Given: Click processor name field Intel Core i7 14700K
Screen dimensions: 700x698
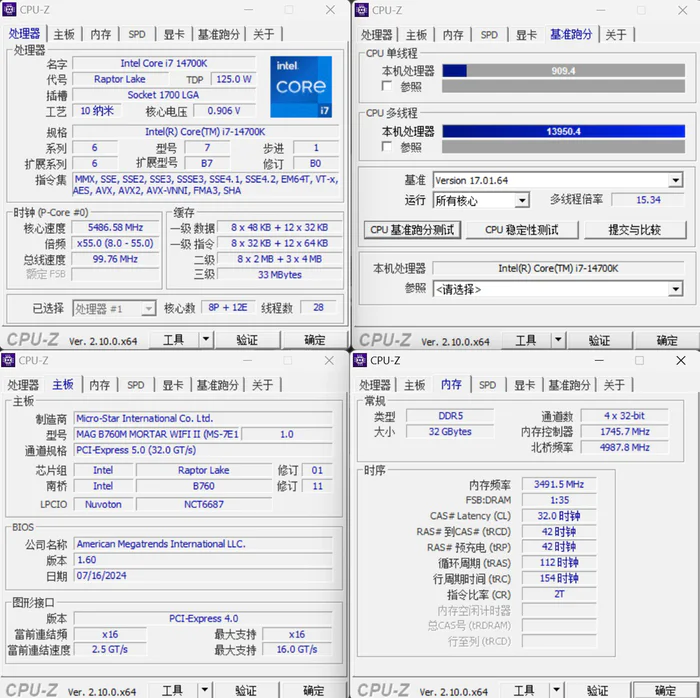Looking at the screenshot, I should pos(164,63).
